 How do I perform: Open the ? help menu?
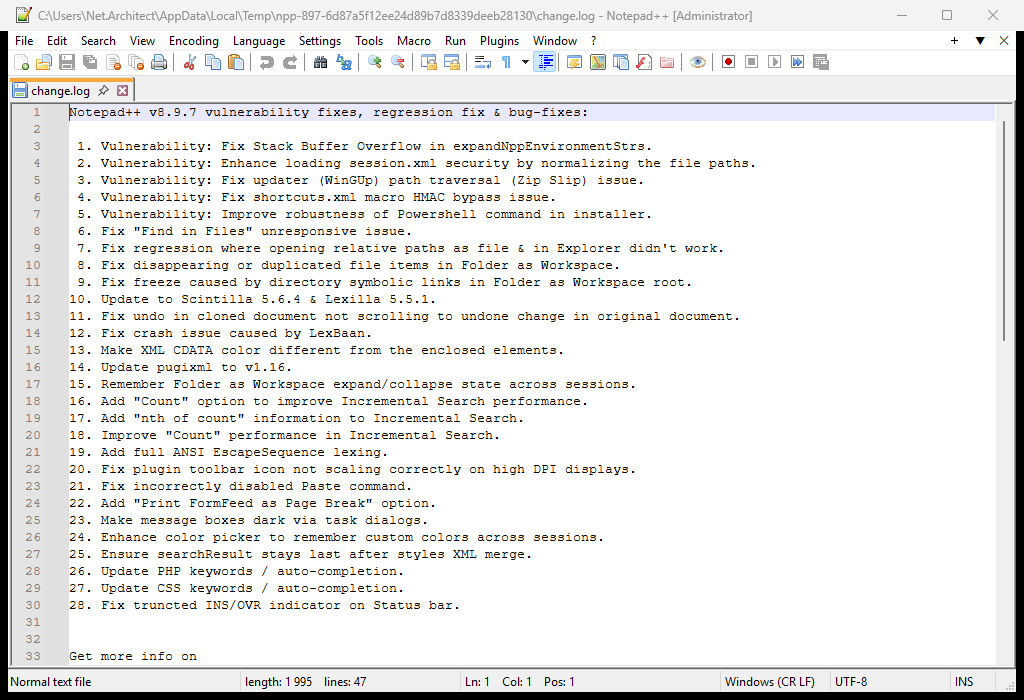[x=594, y=40]
